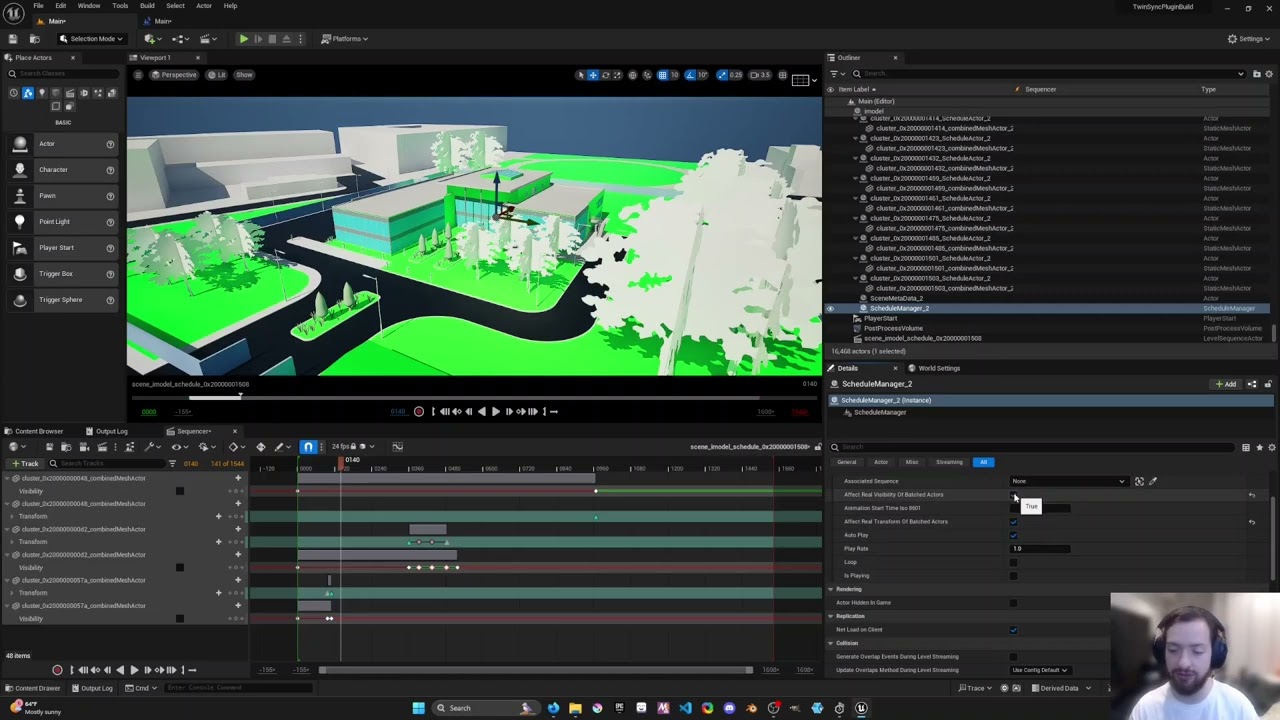Open the Tools menu
This screenshot has height=720, width=1280.
pyautogui.click(x=120, y=6)
